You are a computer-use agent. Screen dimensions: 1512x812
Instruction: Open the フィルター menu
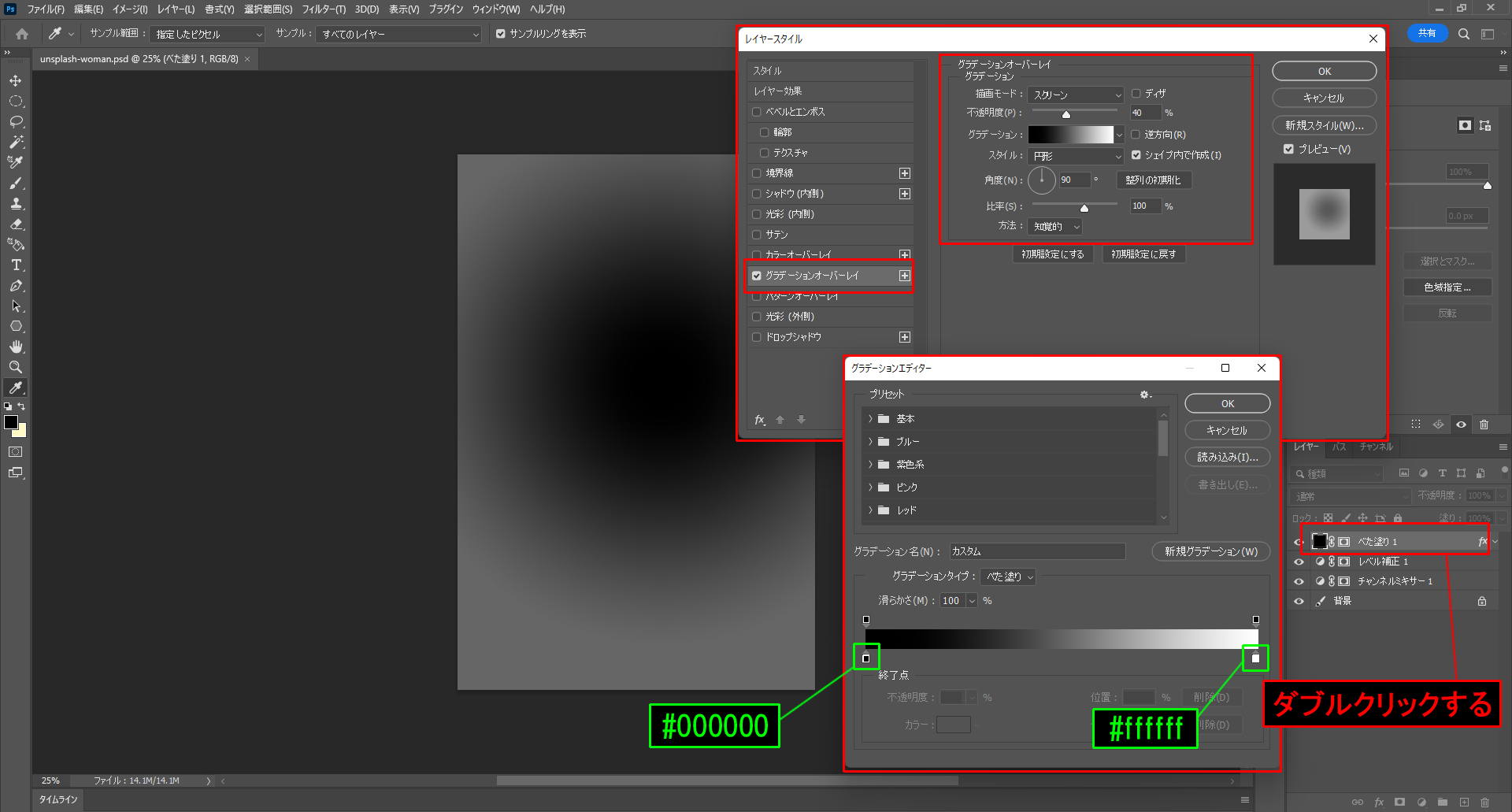pos(323,9)
